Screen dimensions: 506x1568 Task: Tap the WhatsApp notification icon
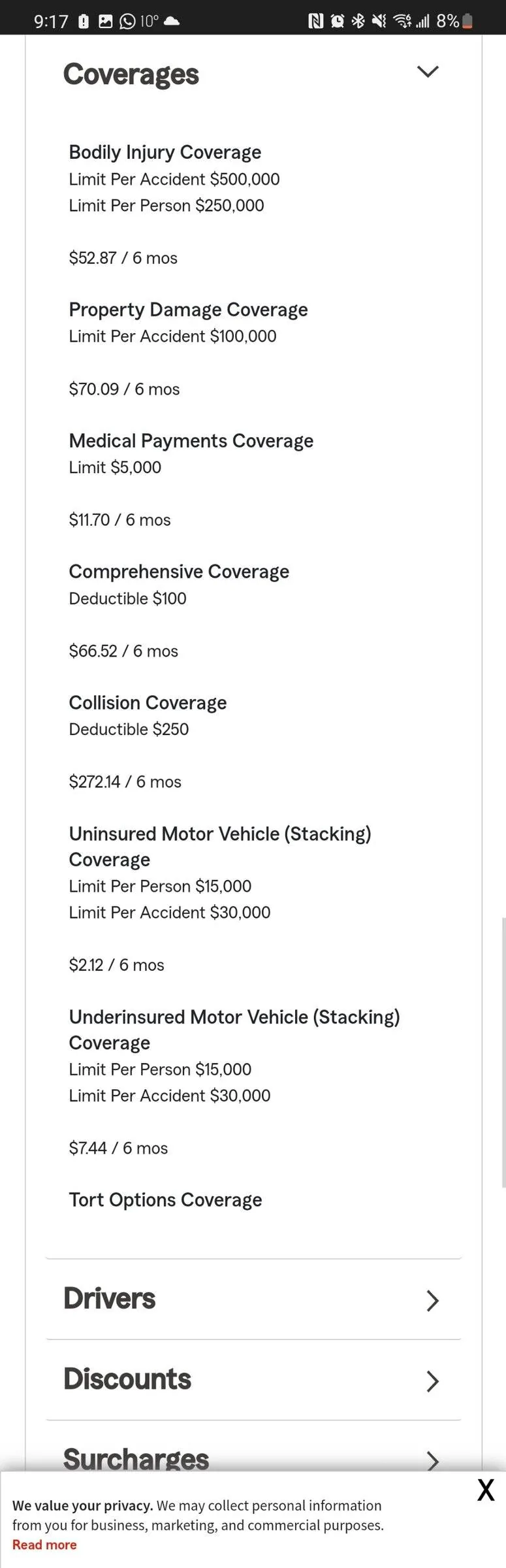(127, 22)
